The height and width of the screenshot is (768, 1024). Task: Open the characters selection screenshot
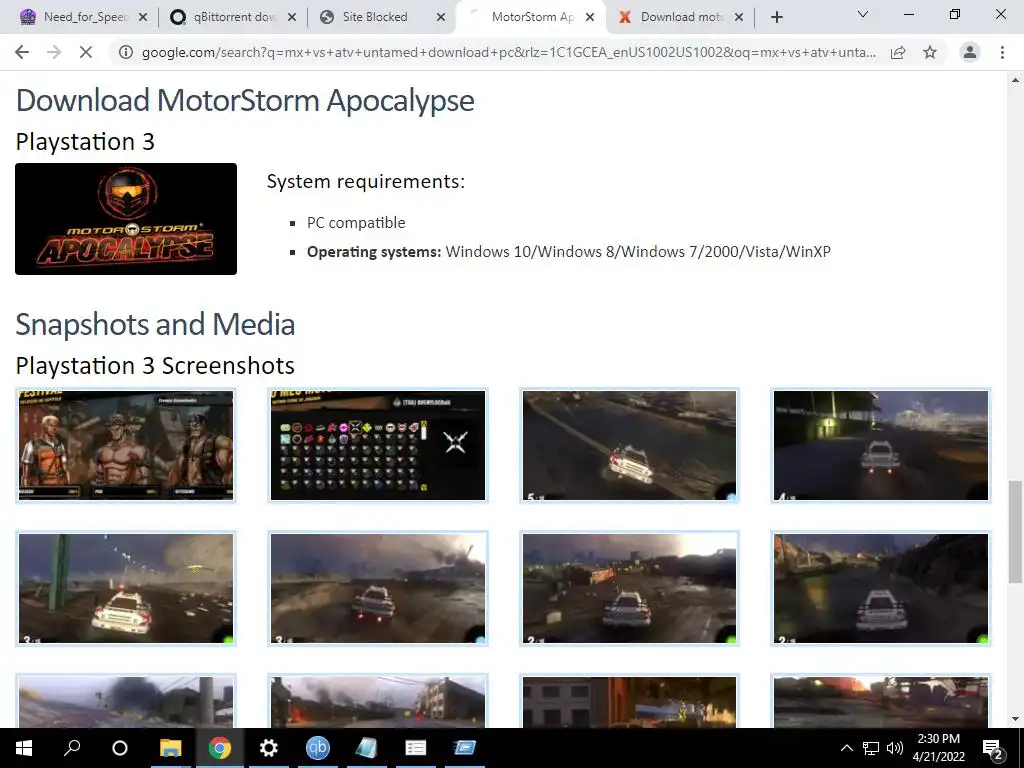[x=126, y=445]
